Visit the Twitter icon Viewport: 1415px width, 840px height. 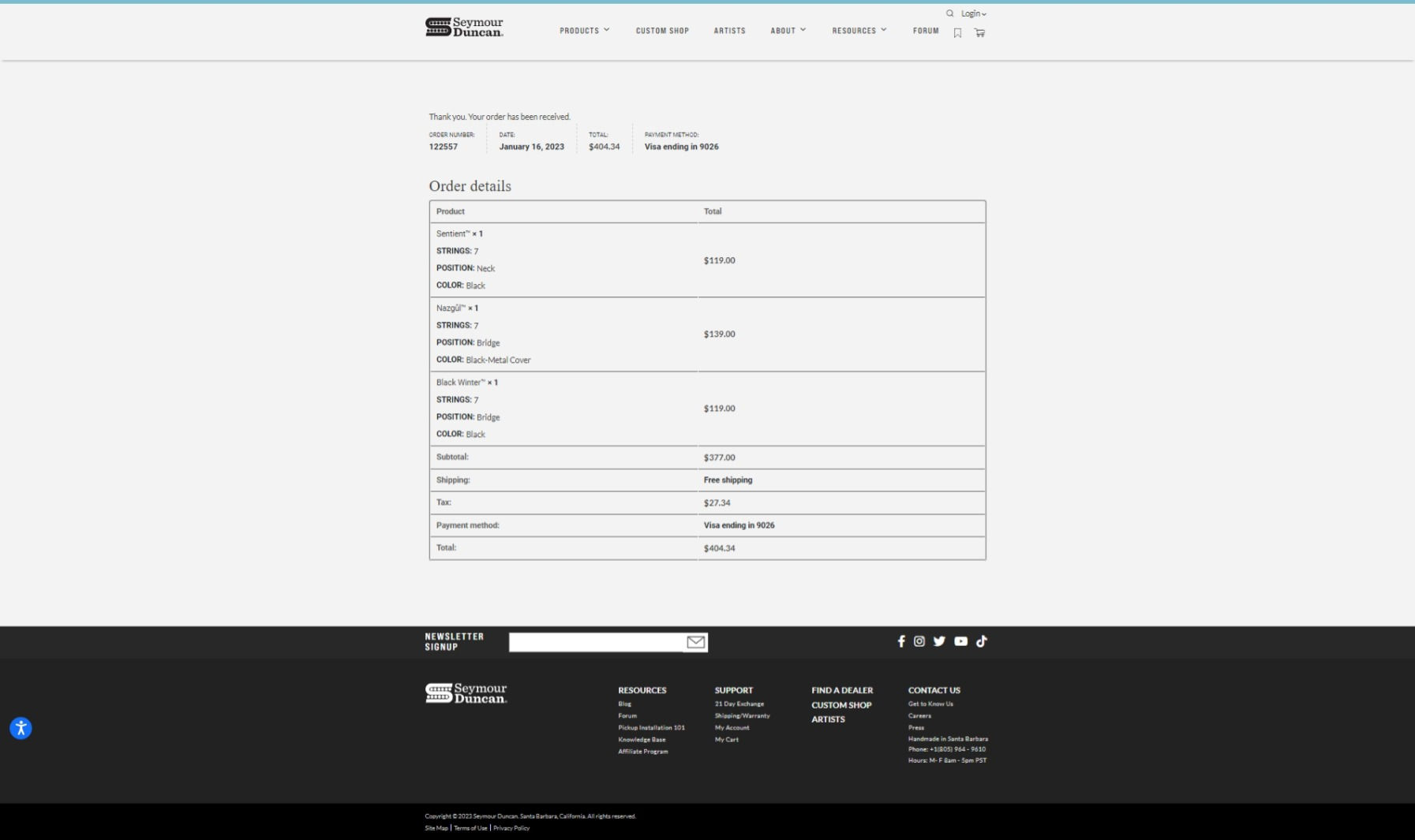[x=939, y=641]
